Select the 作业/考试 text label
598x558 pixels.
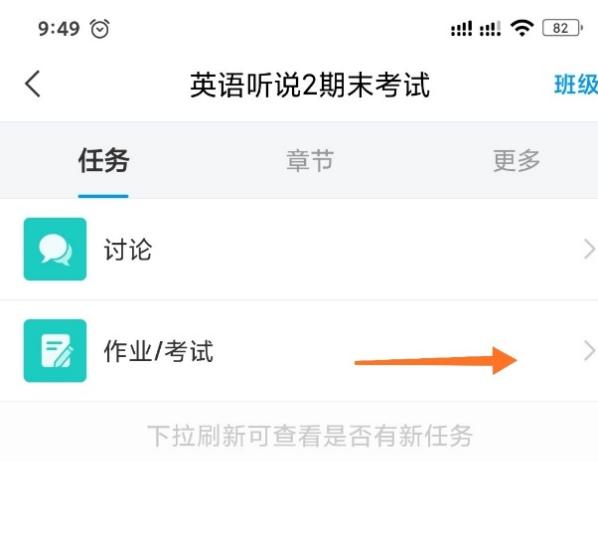point(159,351)
